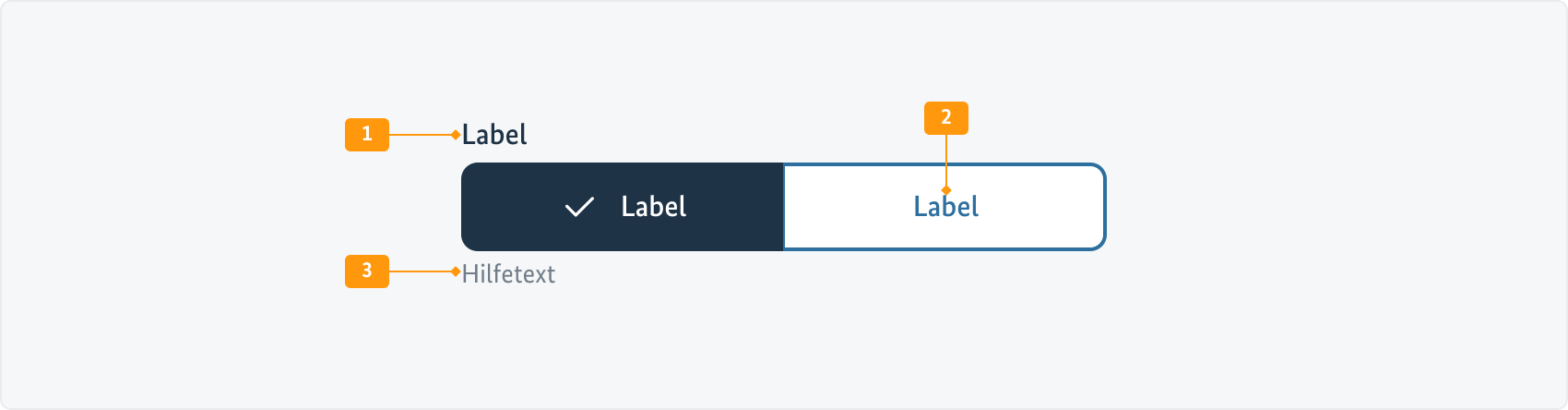This screenshot has height=410, width=1568.
Task: Click the grey Hilfetext helper text
Action: click(x=508, y=274)
